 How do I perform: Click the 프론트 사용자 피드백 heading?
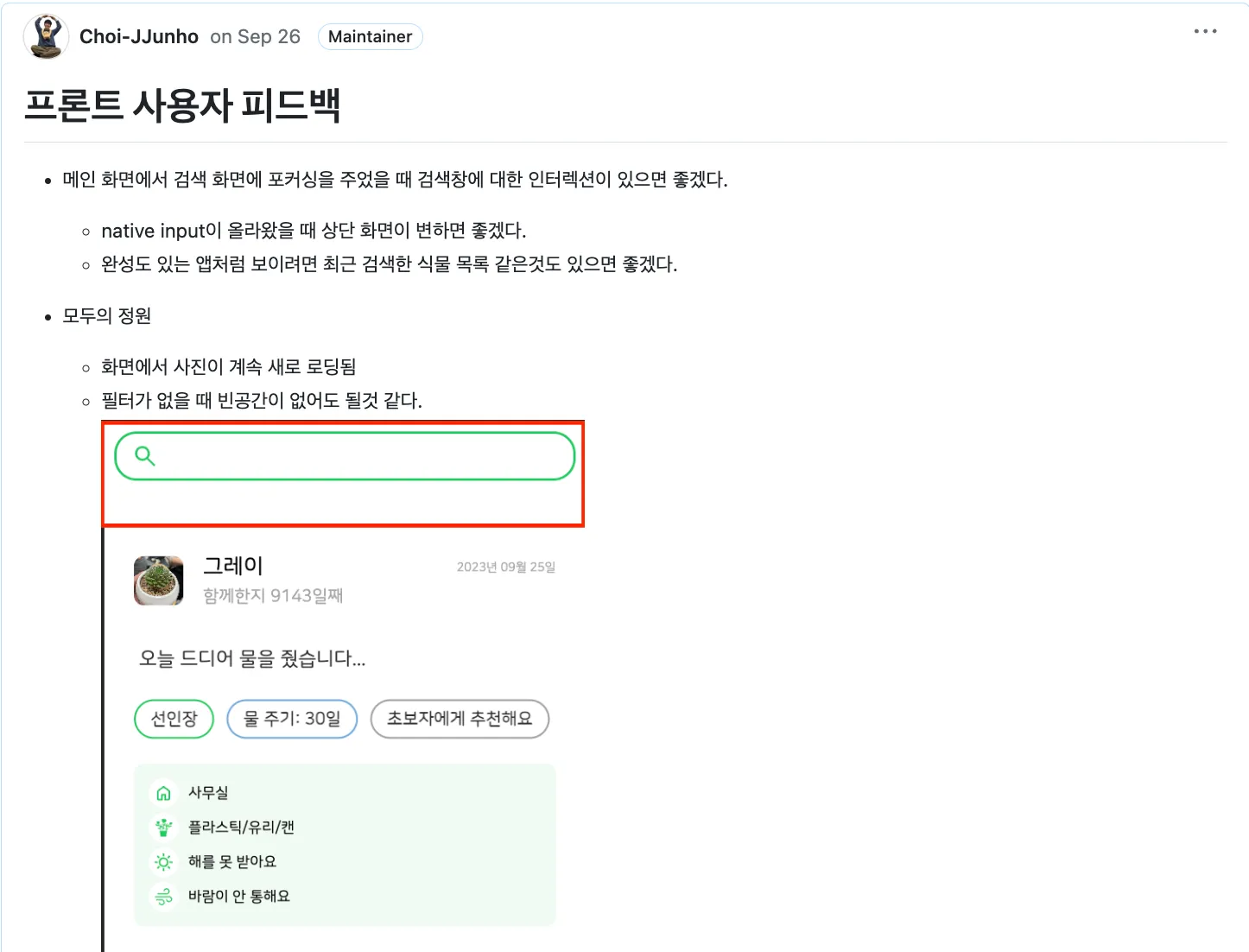(x=182, y=105)
